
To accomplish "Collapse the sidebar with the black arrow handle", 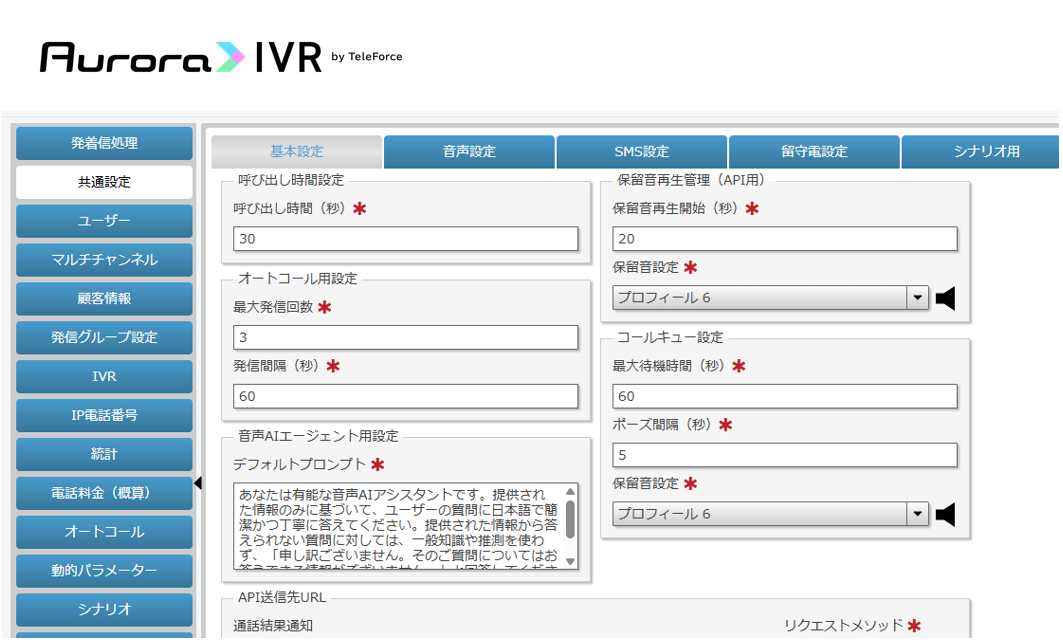I will pos(198,483).
